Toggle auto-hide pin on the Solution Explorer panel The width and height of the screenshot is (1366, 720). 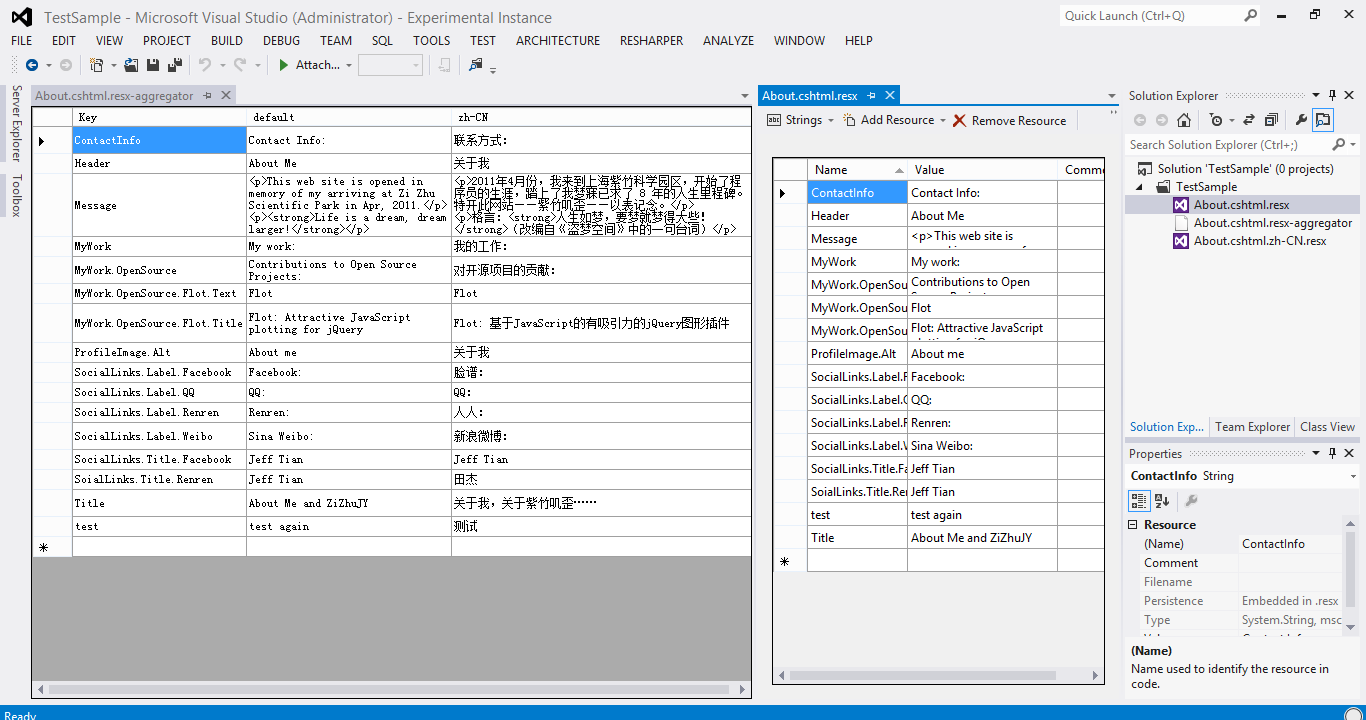click(x=1332, y=96)
